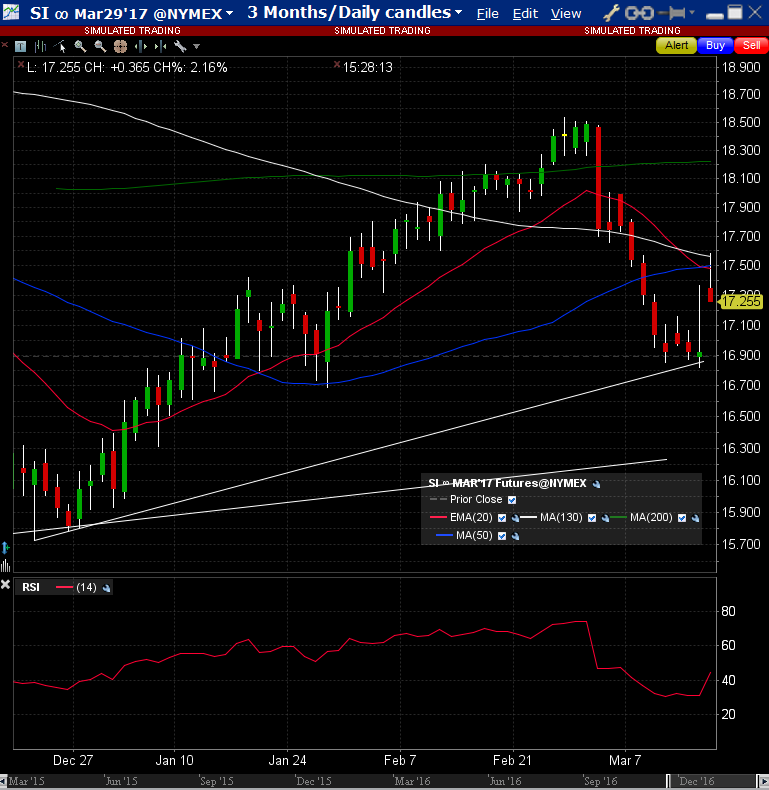769x790 pixels.
Task: Click the yellow Alert button
Action: click(677, 46)
